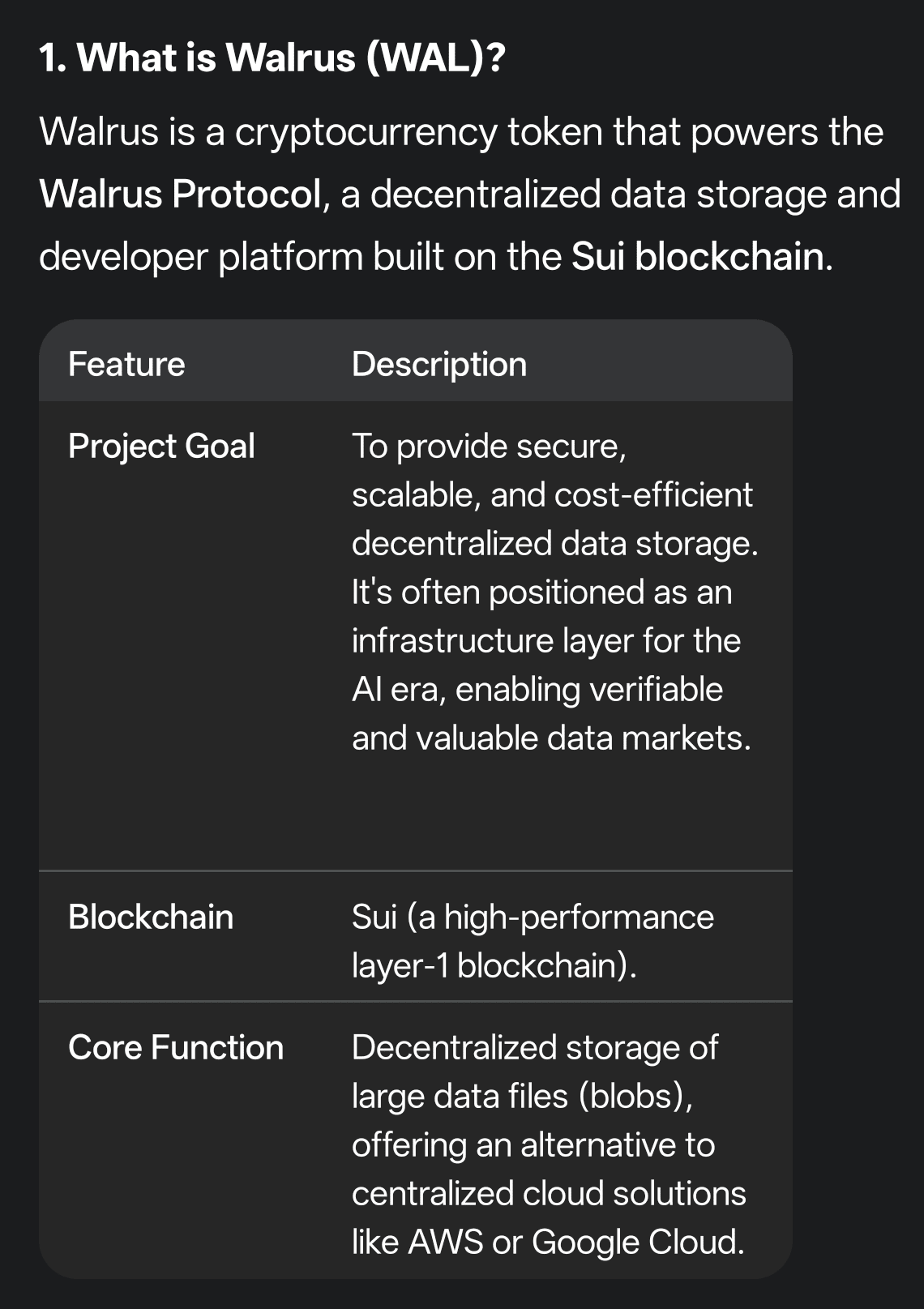Click the bold "Sui blockchain" text
The image size is (924, 1309).
698,257
